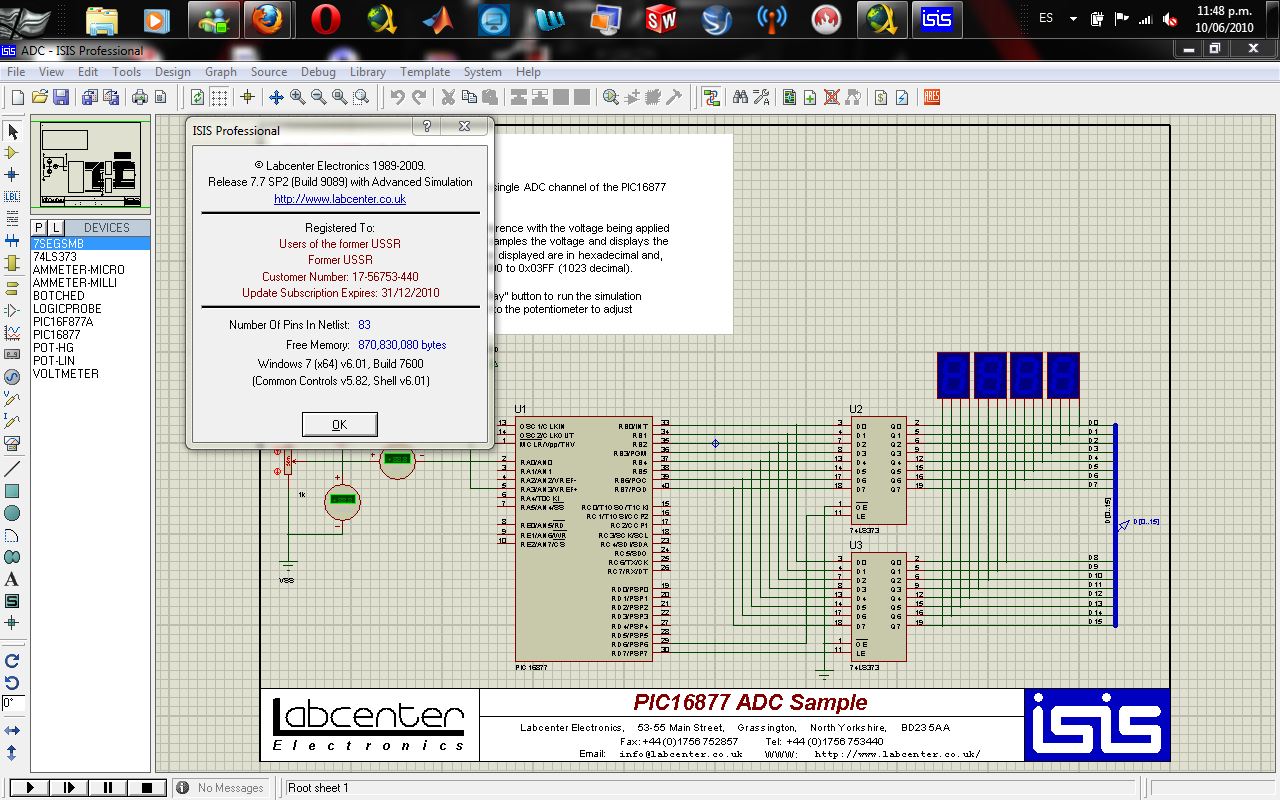Image resolution: width=1280 pixels, height=800 pixels.
Task: Mute system volume from the tray
Action: click(x=1170, y=19)
